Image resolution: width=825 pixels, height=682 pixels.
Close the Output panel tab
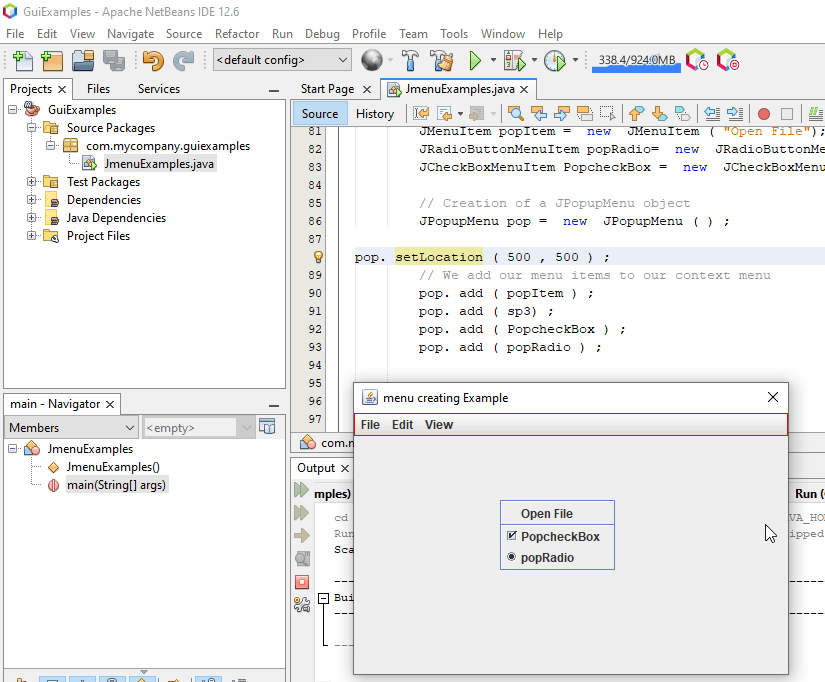[345, 468]
